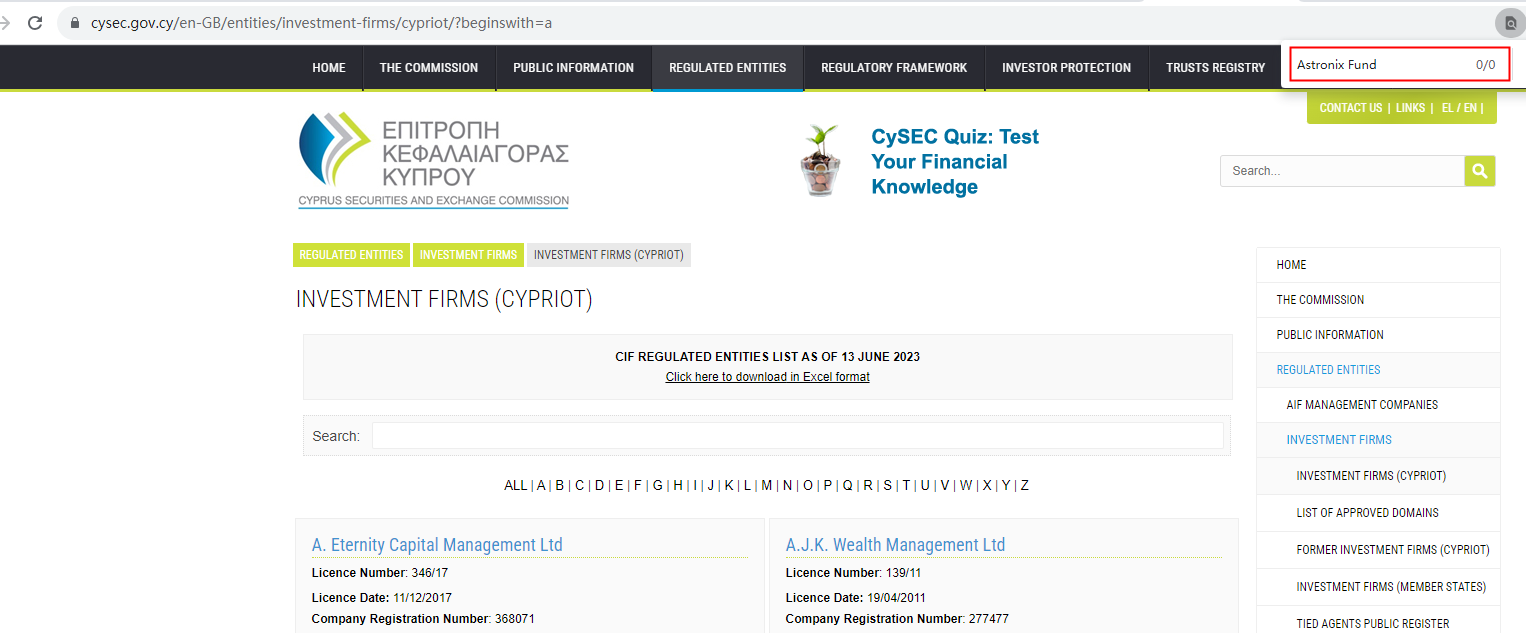Click sidebar THE COMMISSION item
The image size is (1526, 633).
(1378, 300)
